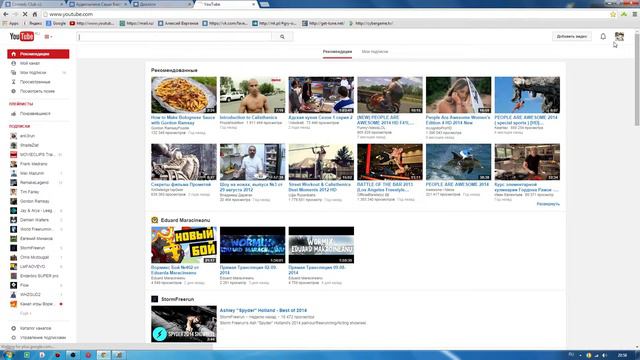Open the Bolognese Sauce Gordon Ramsay thumbnail
The width and height of the screenshot is (640, 360).
pos(184,95)
